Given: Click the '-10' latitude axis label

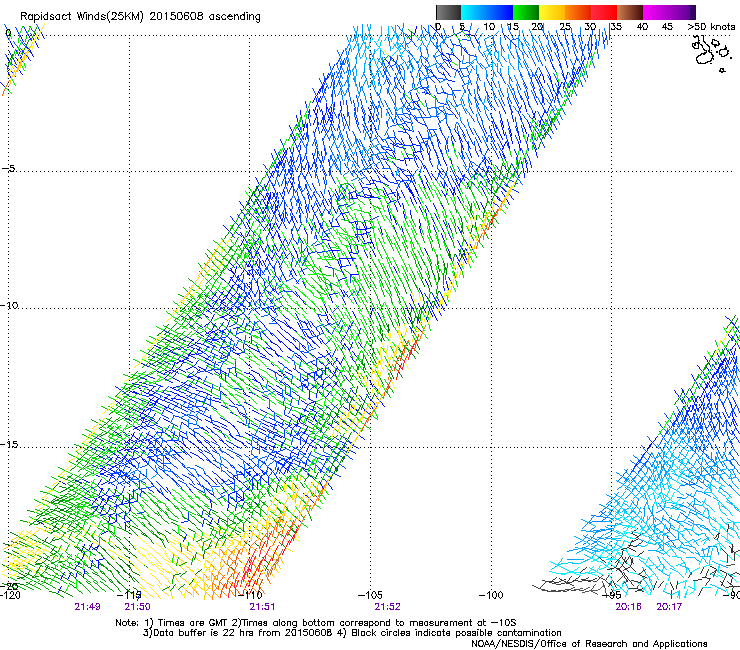Looking at the screenshot, I should pos(9,305).
